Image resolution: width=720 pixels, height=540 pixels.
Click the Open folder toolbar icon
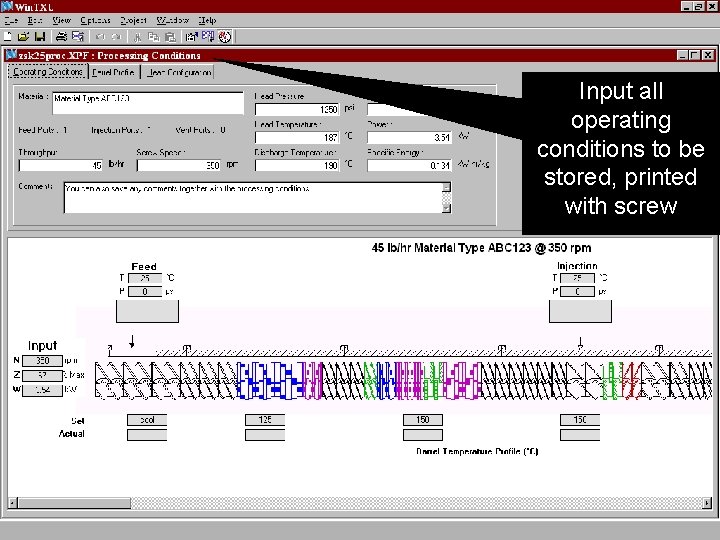pos(23,37)
